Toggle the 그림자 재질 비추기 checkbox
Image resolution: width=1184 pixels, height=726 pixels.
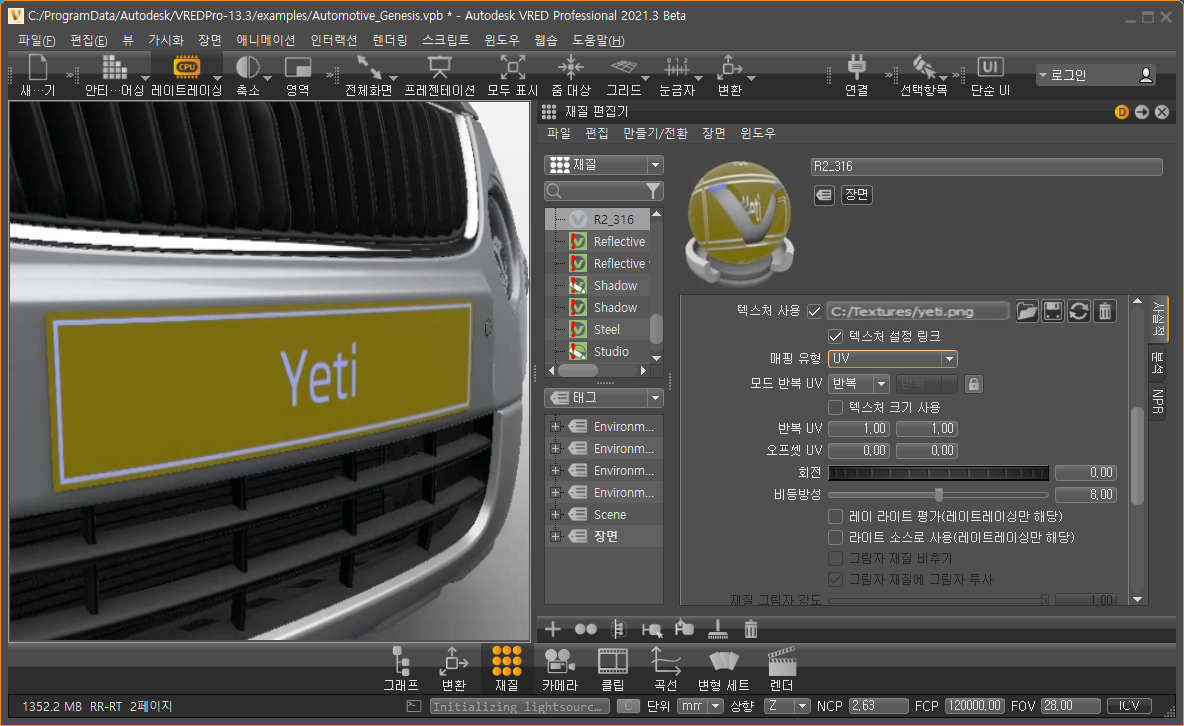(x=835, y=558)
